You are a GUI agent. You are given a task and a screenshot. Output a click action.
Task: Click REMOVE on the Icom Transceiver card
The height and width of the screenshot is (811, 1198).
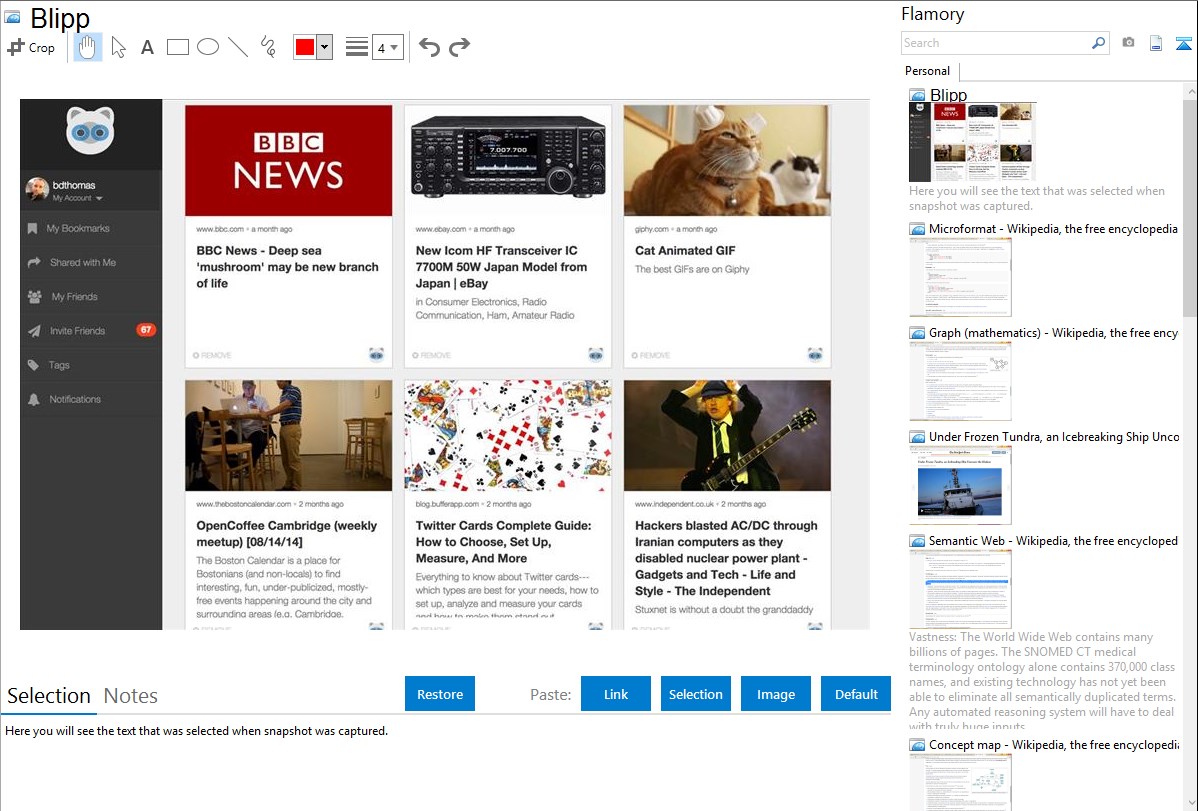(432, 355)
